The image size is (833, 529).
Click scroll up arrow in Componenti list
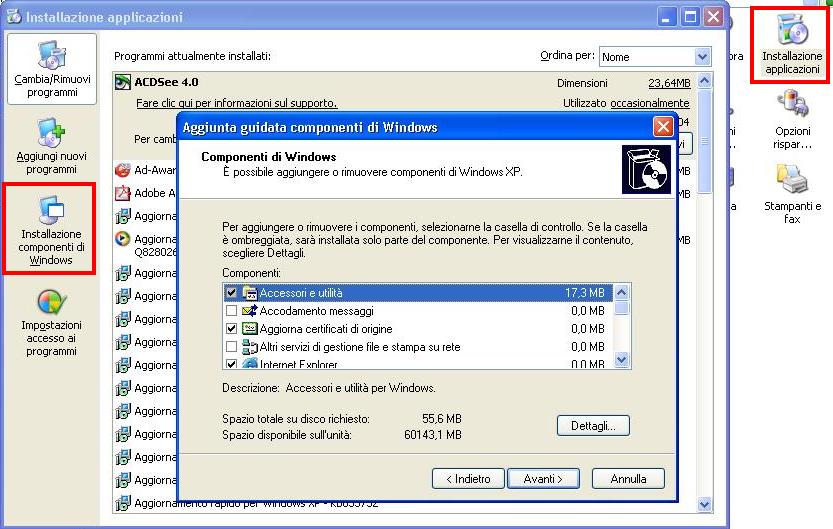621,292
